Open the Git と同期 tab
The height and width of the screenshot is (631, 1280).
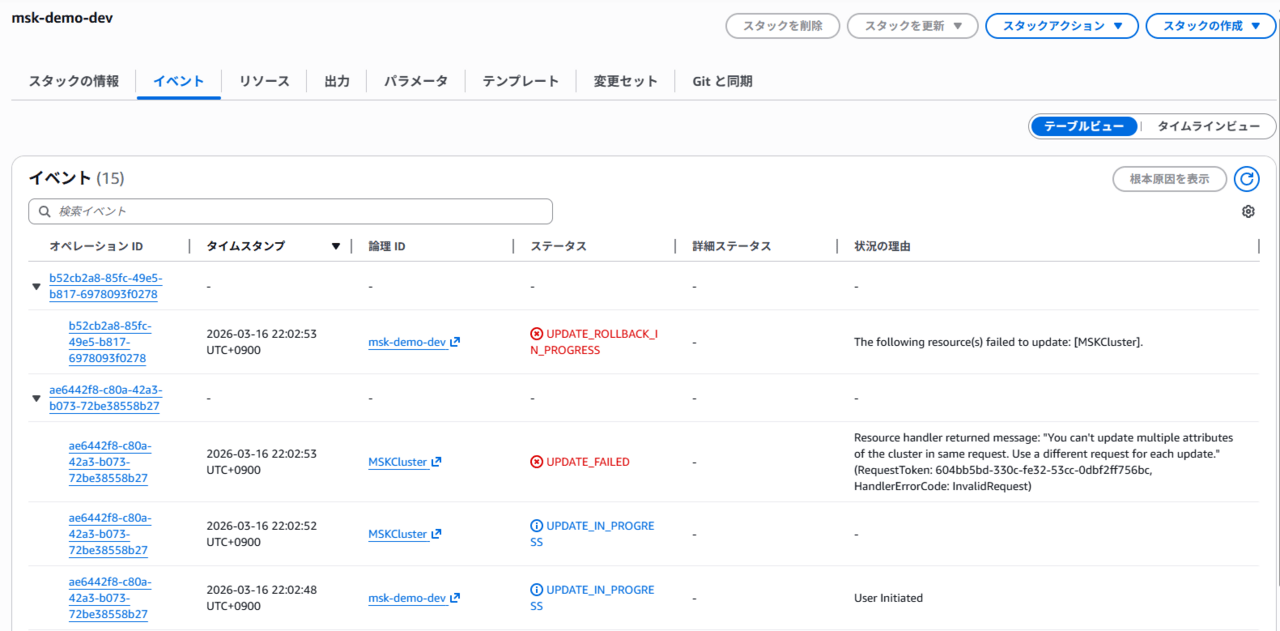[x=722, y=81]
